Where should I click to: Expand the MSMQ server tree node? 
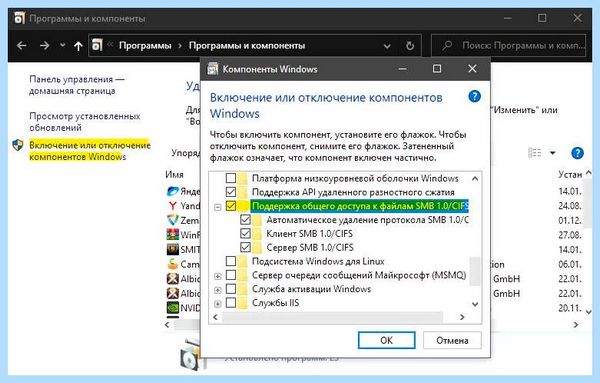[217, 276]
